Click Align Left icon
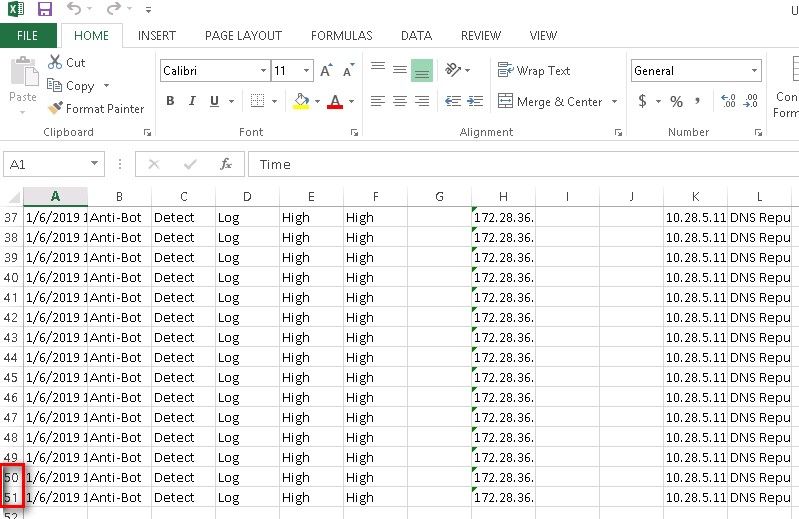The image size is (799, 519). [378, 101]
